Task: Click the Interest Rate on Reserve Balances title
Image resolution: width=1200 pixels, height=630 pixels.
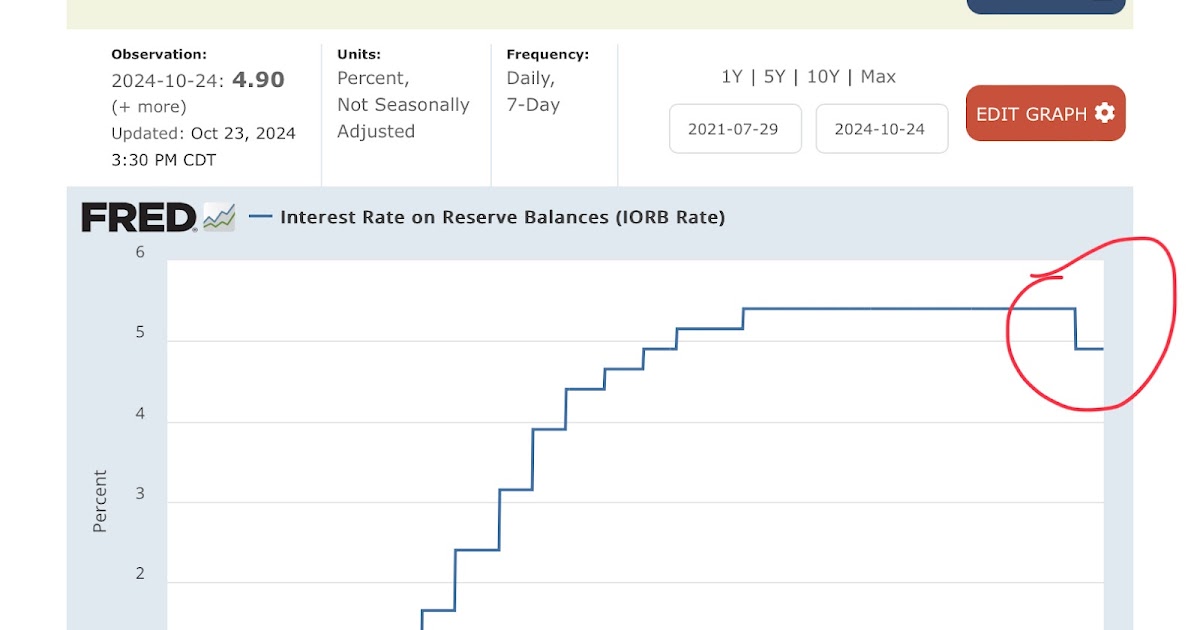Action: 502,217
